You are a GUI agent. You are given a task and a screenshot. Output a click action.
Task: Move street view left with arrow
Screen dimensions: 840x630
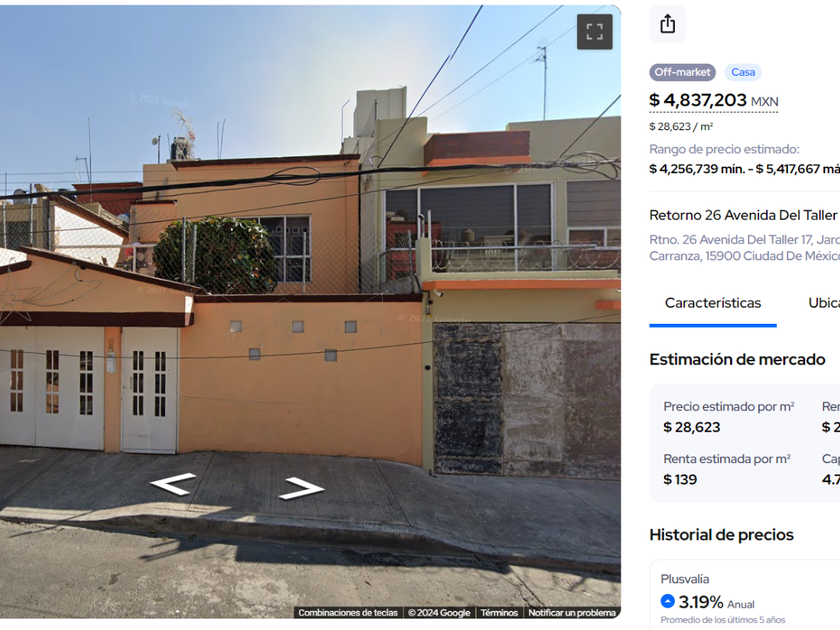pyautogui.click(x=172, y=484)
